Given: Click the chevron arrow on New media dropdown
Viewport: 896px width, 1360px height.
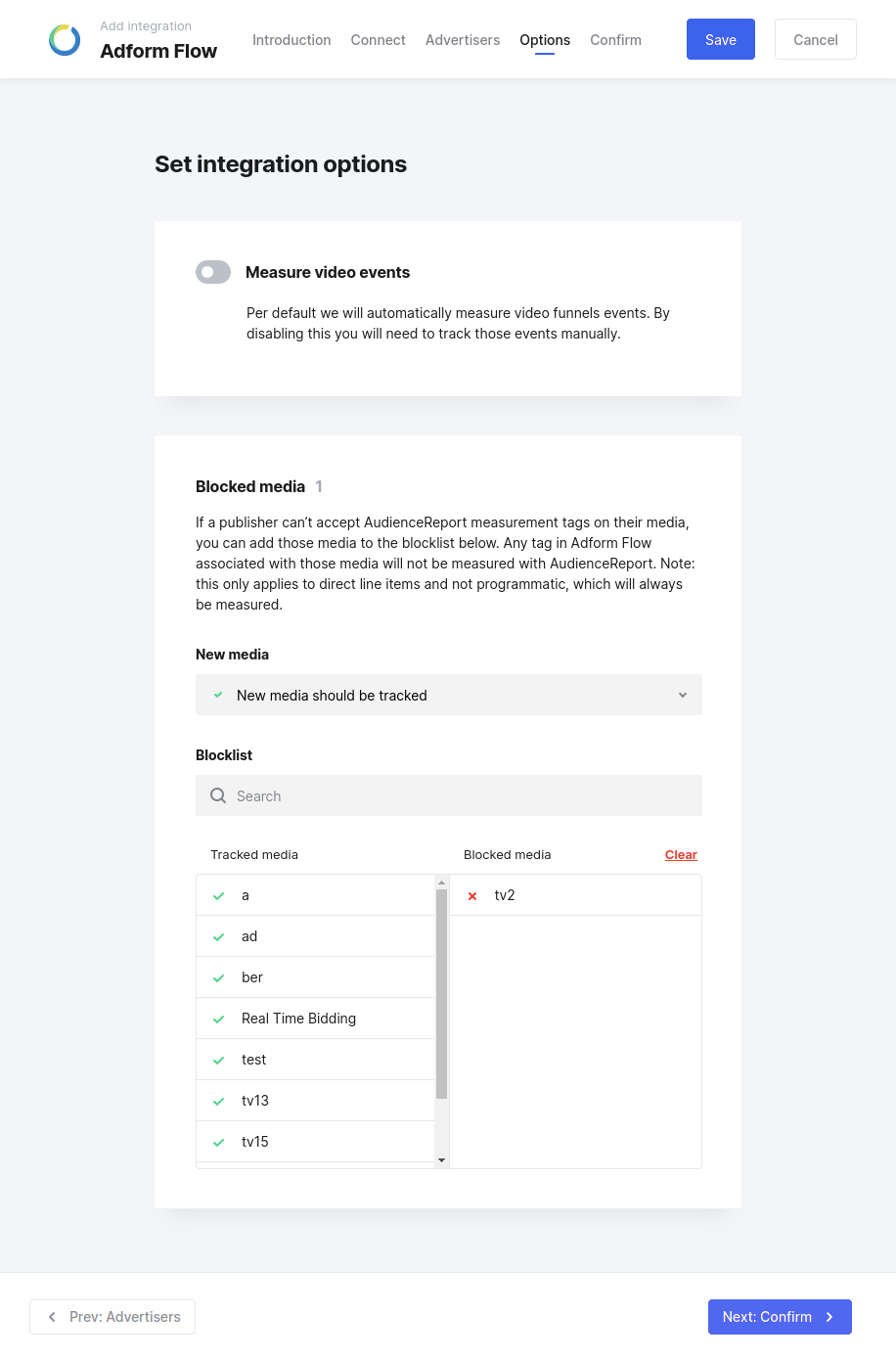Looking at the screenshot, I should tap(683, 695).
